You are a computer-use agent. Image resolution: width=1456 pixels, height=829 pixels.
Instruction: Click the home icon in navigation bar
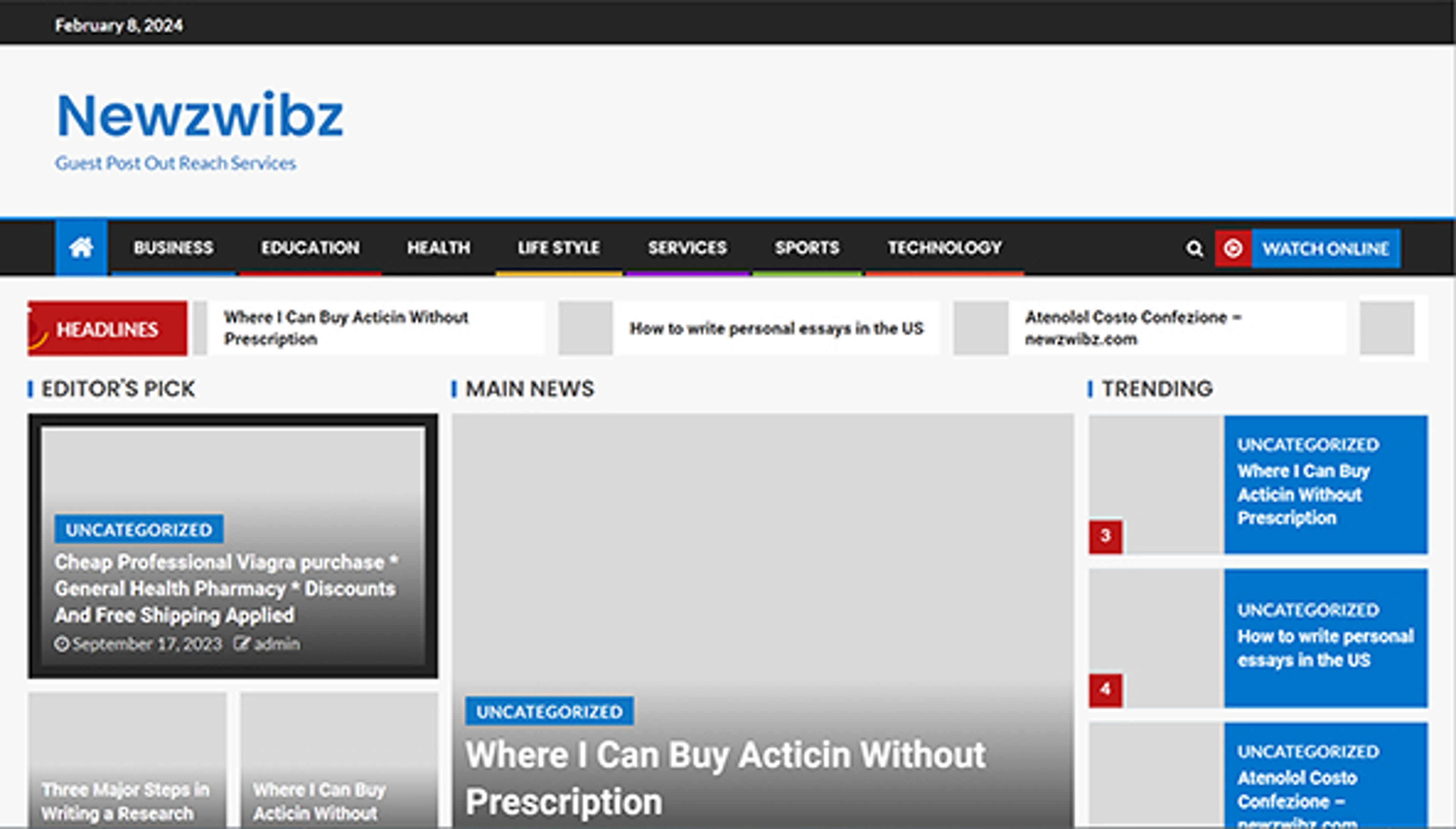[x=82, y=248]
